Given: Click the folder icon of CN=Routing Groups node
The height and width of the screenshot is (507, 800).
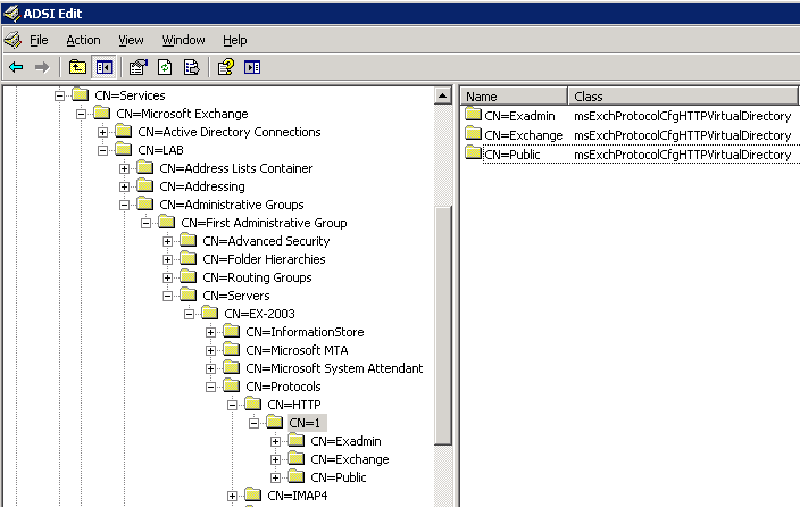Looking at the screenshot, I should coord(188,276).
